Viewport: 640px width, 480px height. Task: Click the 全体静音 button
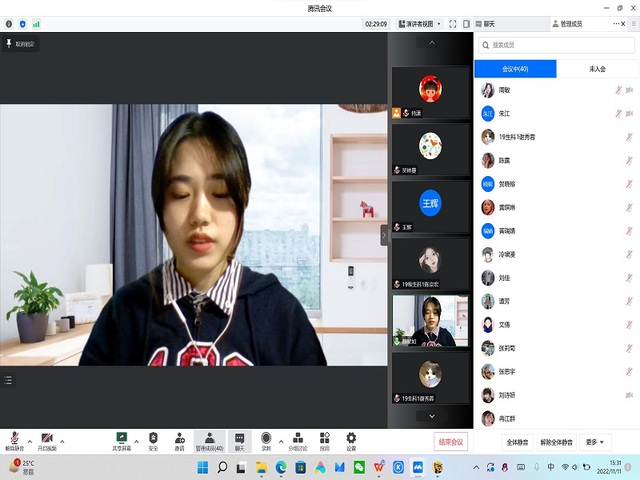(517, 441)
